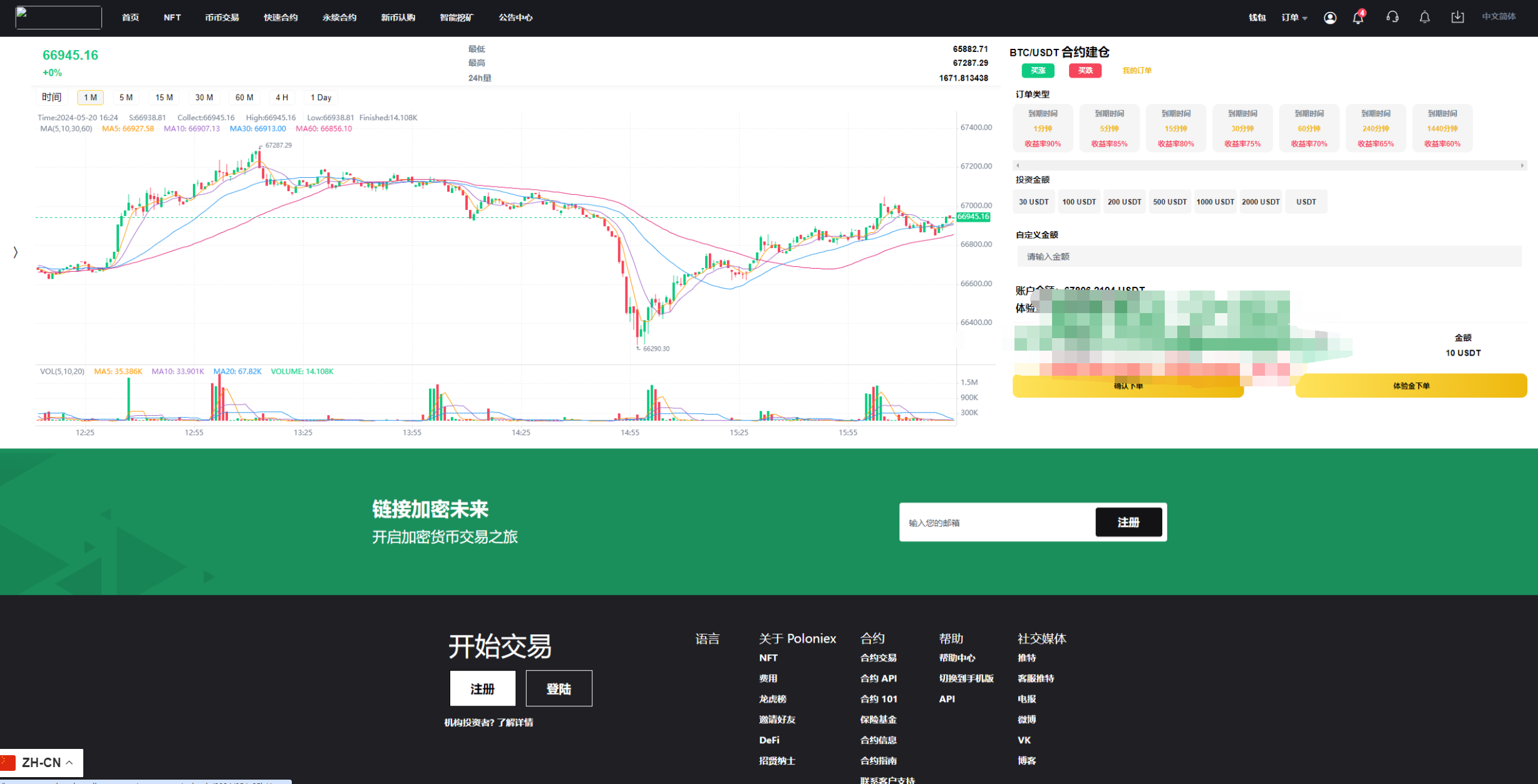Click the 请输入金额 custom amount field
1538x784 pixels.
[x=1269, y=257]
